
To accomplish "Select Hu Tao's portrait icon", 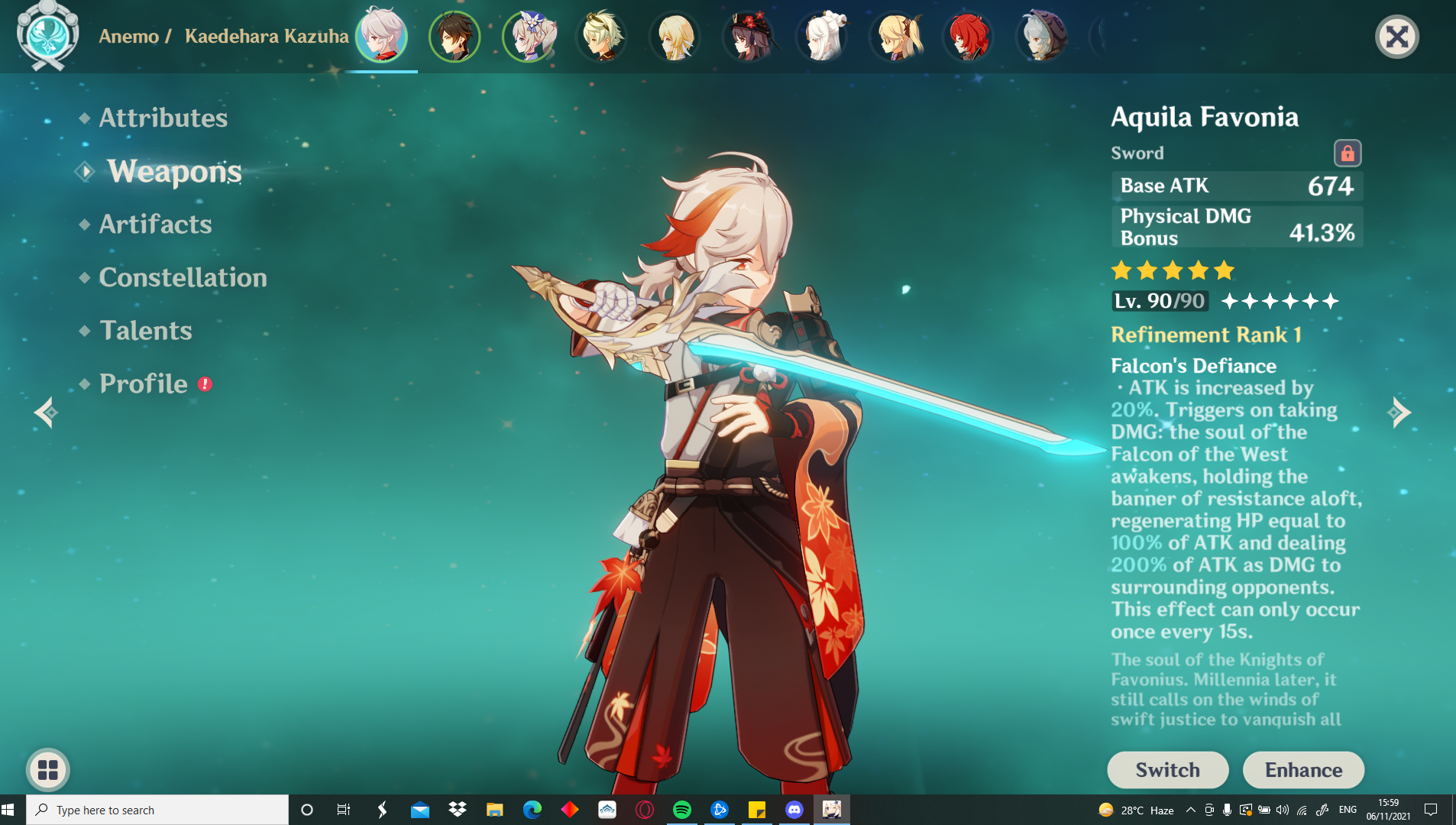I will 749,35.
